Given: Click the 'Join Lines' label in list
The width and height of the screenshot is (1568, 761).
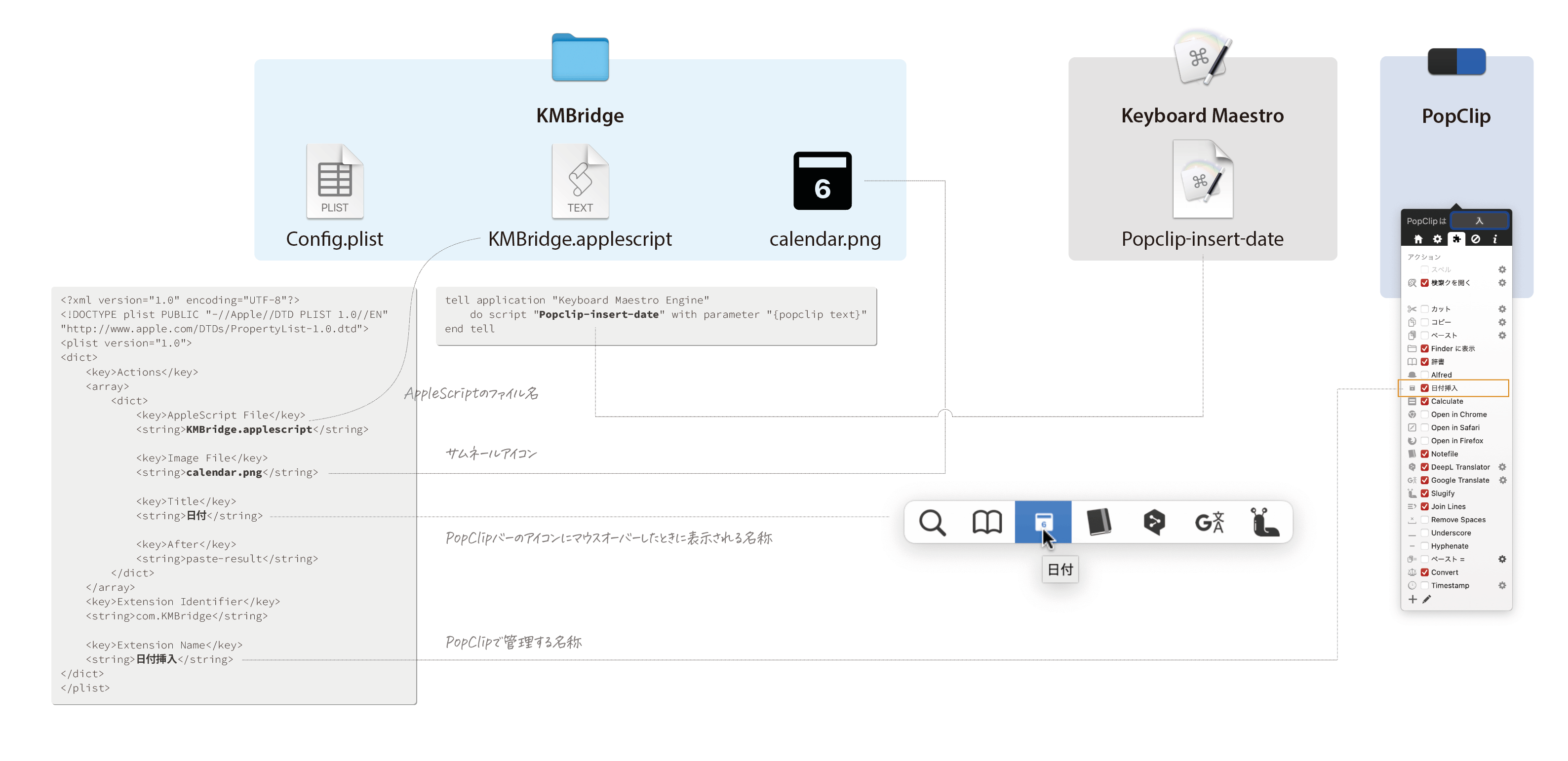Looking at the screenshot, I should tap(1448, 507).
